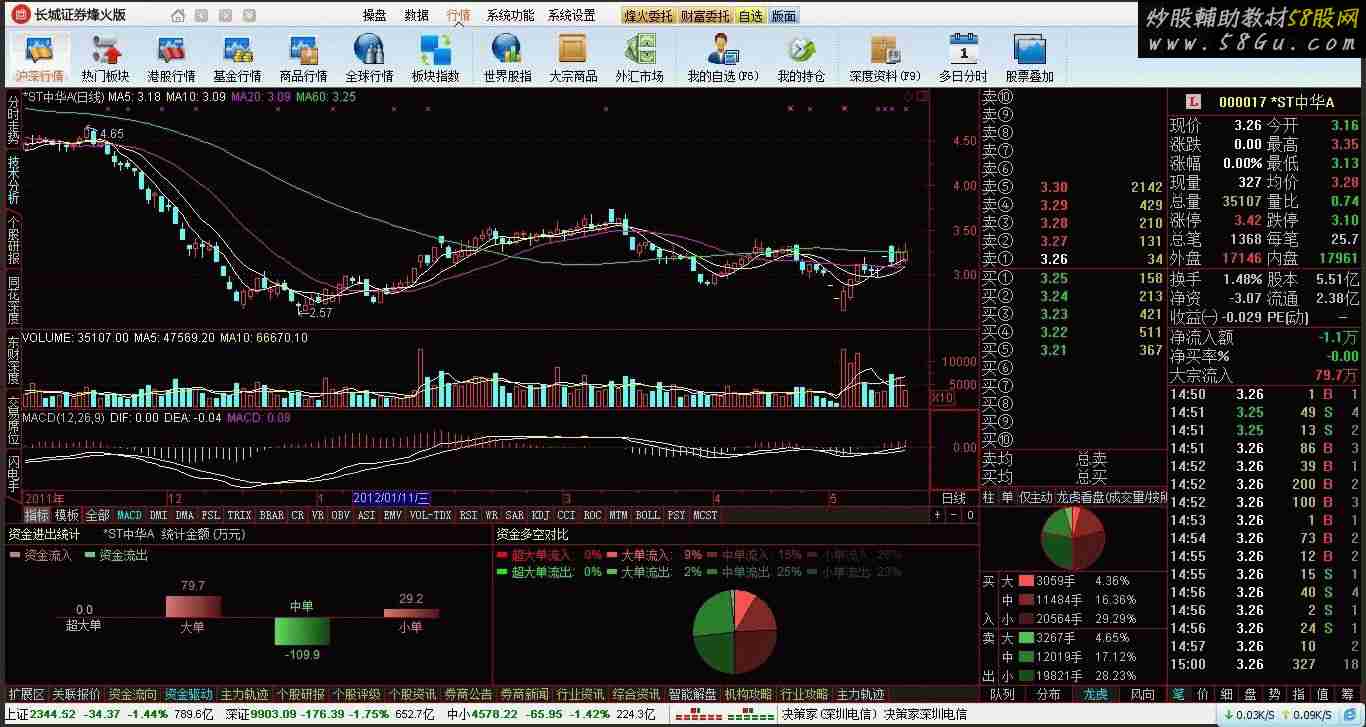Open 系统设置 menu
Image resolution: width=1366 pixels, height=727 pixels.
(x=571, y=15)
